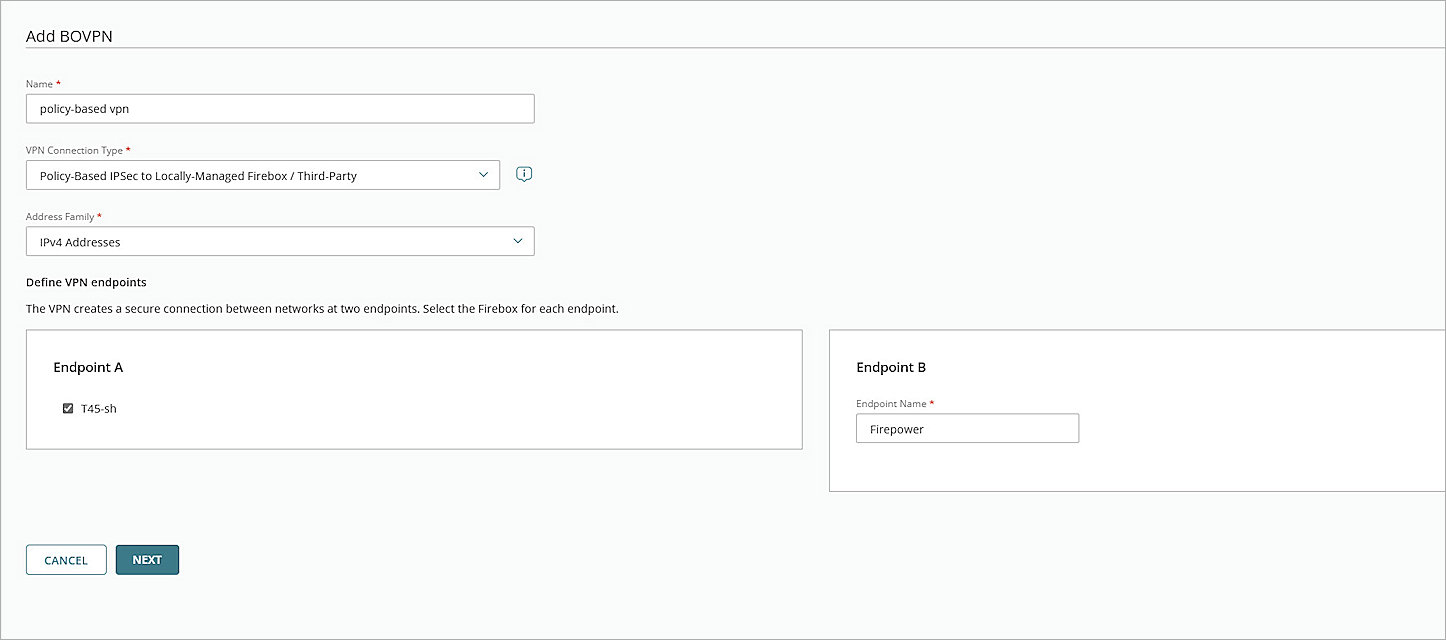Click the Name input containing policy-based vpn
The width and height of the screenshot is (1446, 640).
(280, 108)
